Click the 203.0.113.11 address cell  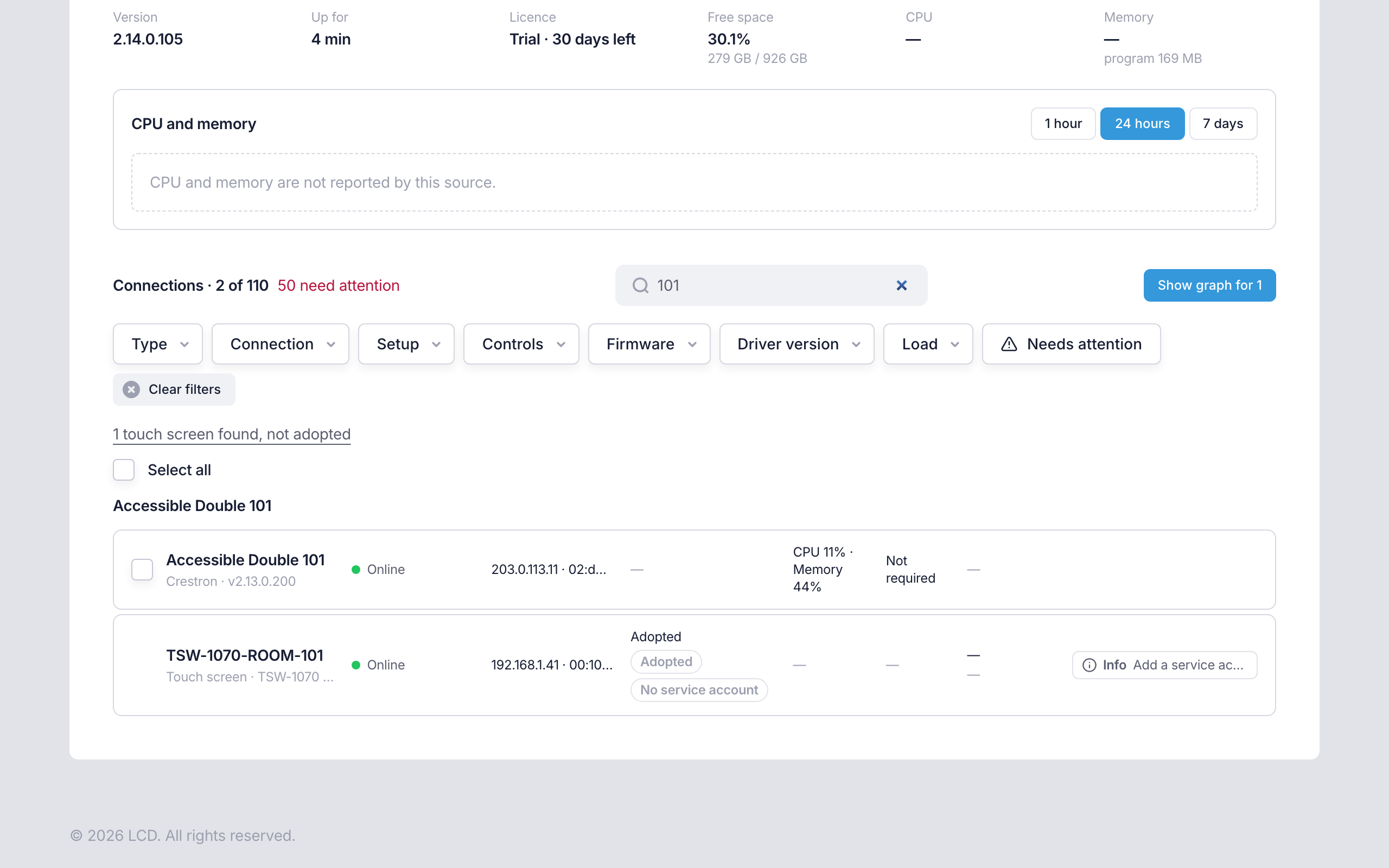point(549,570)
